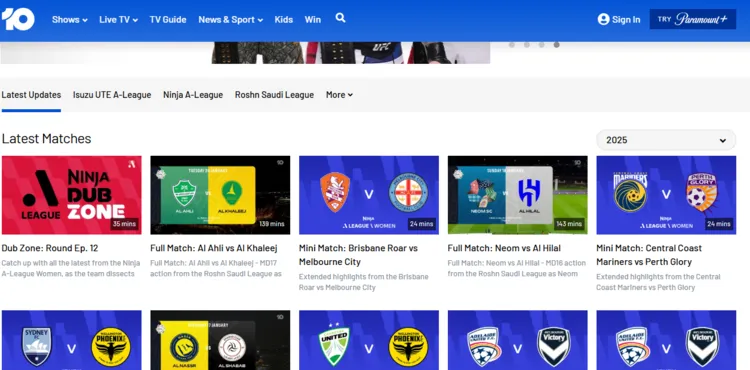Screen dimensions: 750x370
Task: Open the Dub Zone thumbnail
Action: [72, 195]
